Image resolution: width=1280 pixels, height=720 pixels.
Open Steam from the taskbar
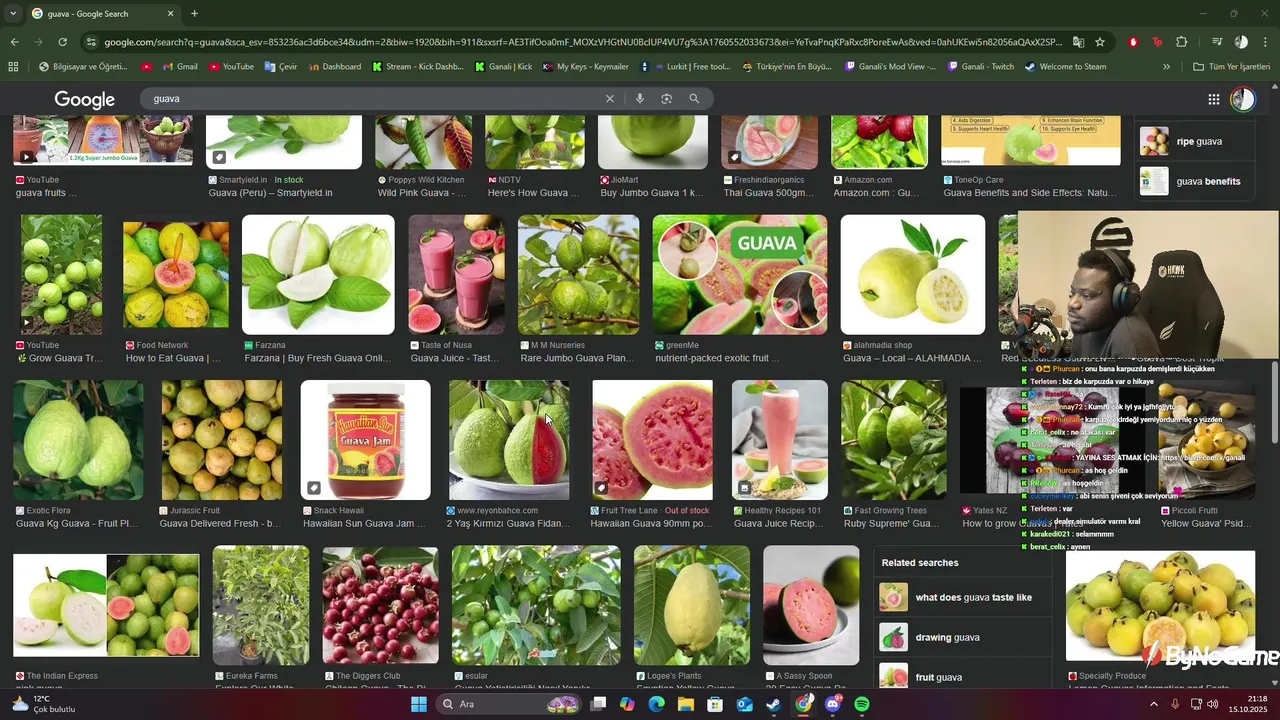tap(774, 705)
